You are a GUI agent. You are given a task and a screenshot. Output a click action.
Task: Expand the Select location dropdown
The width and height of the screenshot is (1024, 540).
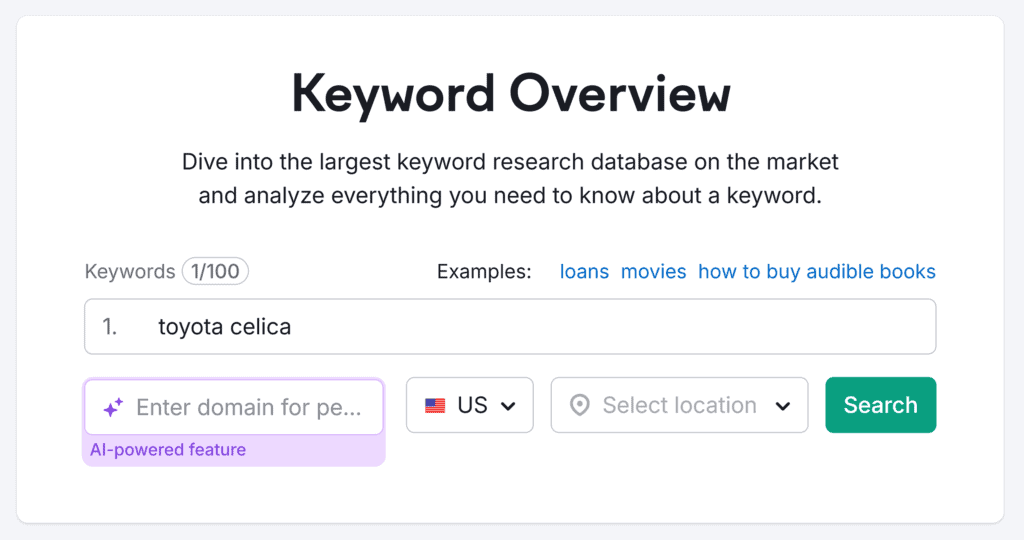click(679, 405)
